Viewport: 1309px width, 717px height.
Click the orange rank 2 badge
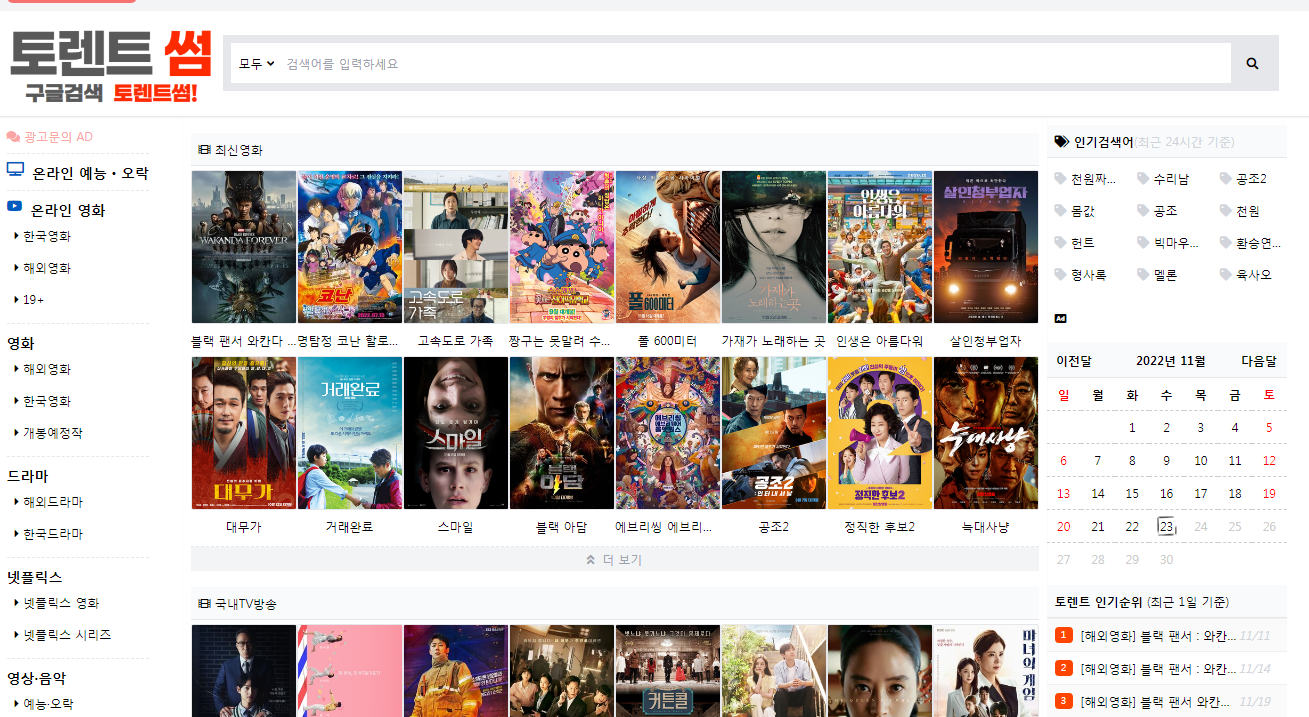click(1064, 668)
